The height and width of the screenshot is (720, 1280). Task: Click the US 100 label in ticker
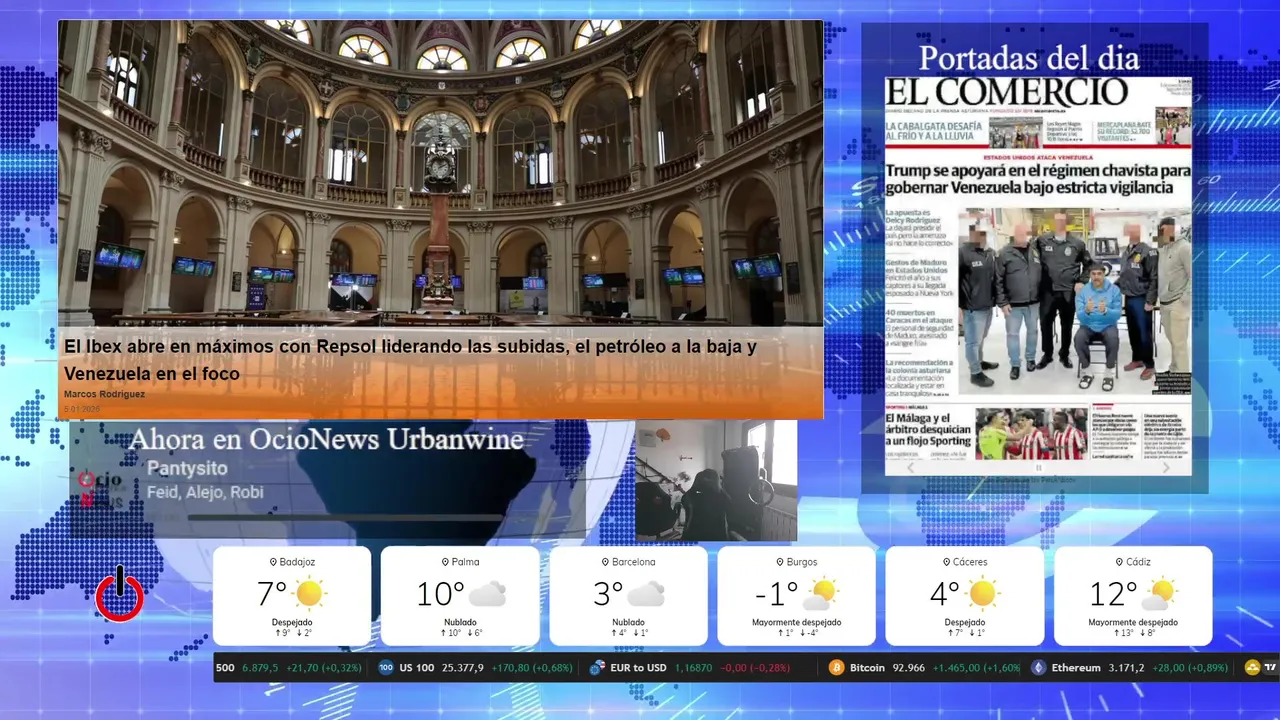tap(417, 667)
